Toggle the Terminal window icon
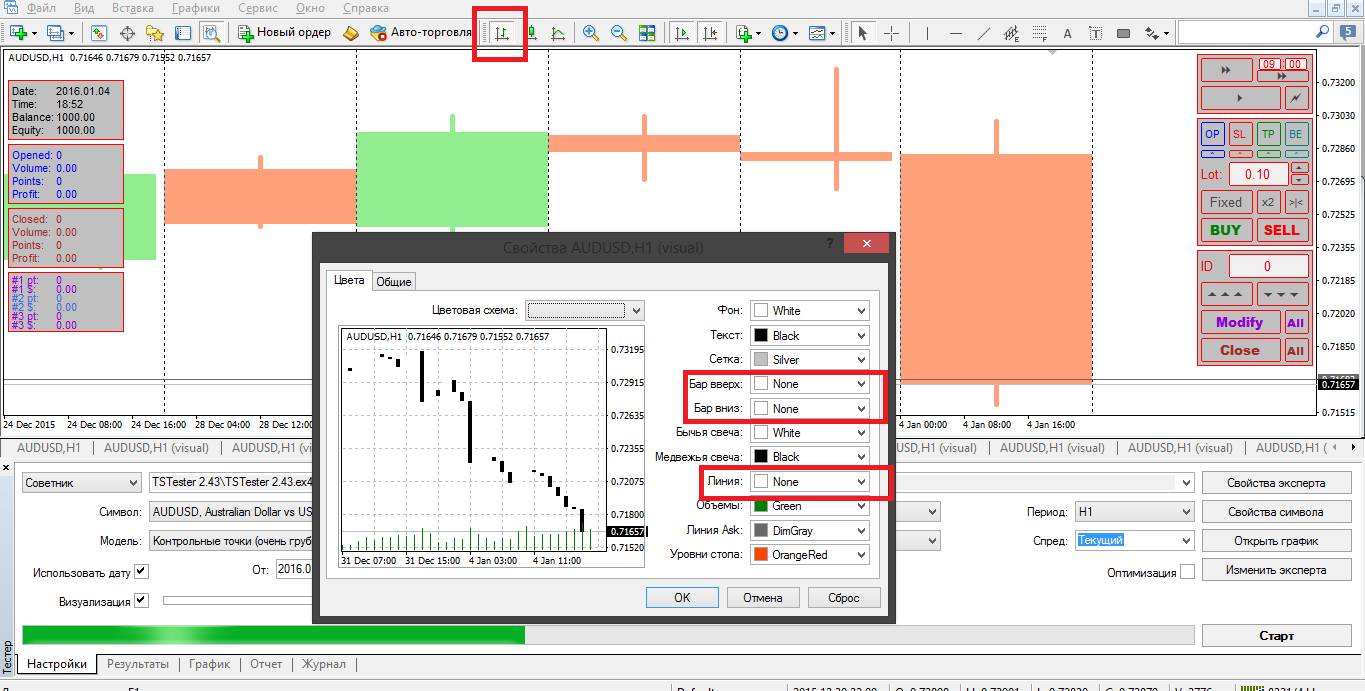The width and height of the screenshot is (1365, 691). pos(183,33)
